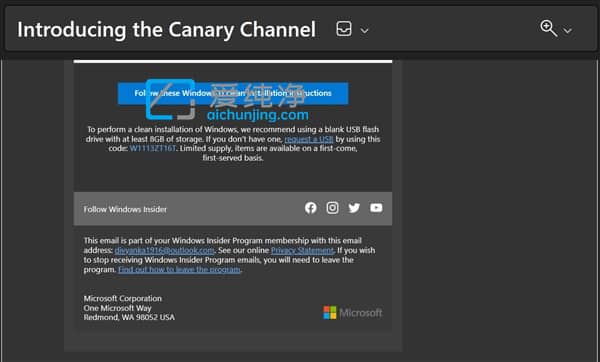This screenshot has height=362, width=600.
Task: Click the W1113ZT16T code link
Action: tap(153, 148)
